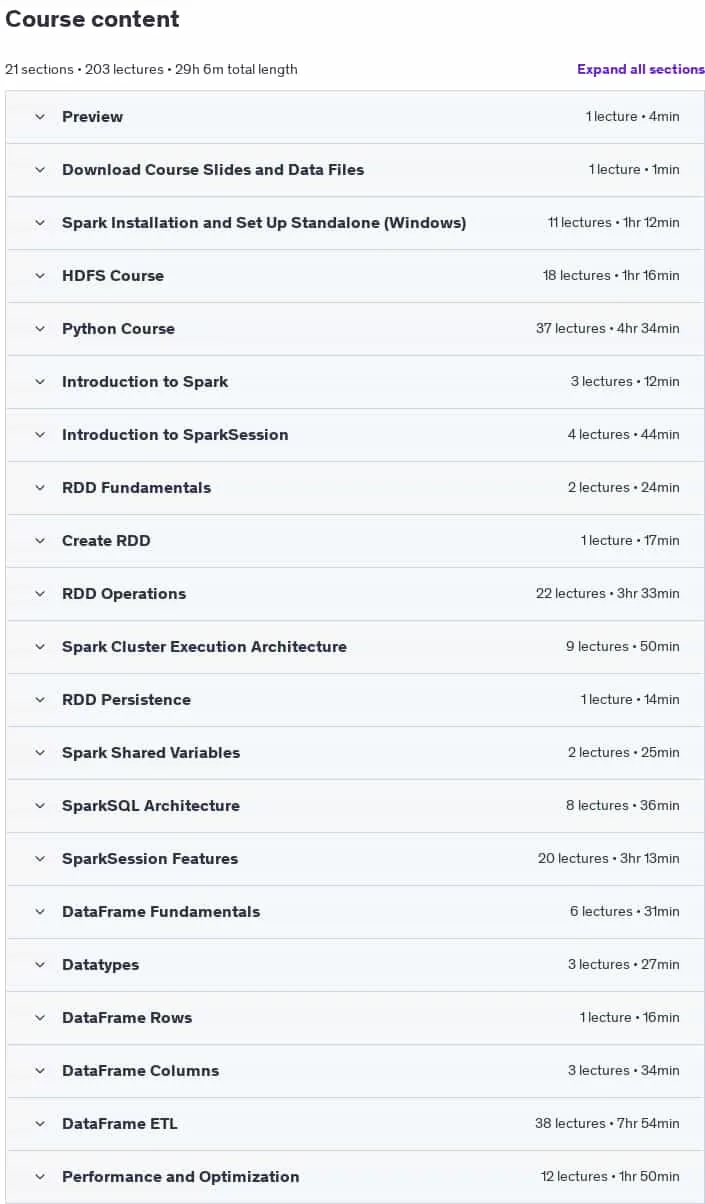This screenshot has width=705, height=1204.
Task: Click chevron beside Create RDD
Action: pos(40,541)
